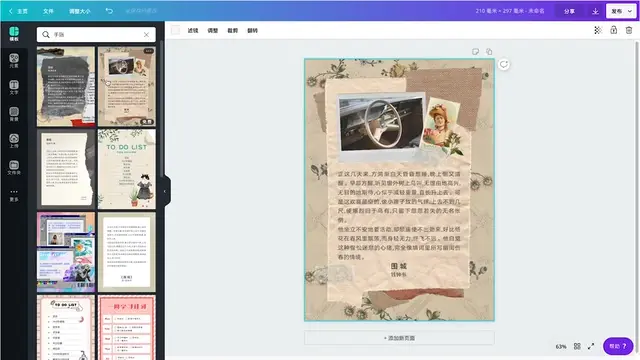Duplicate the page with copy icon
The width and height of the screenshot is (640, 360).
click(489, 52)
